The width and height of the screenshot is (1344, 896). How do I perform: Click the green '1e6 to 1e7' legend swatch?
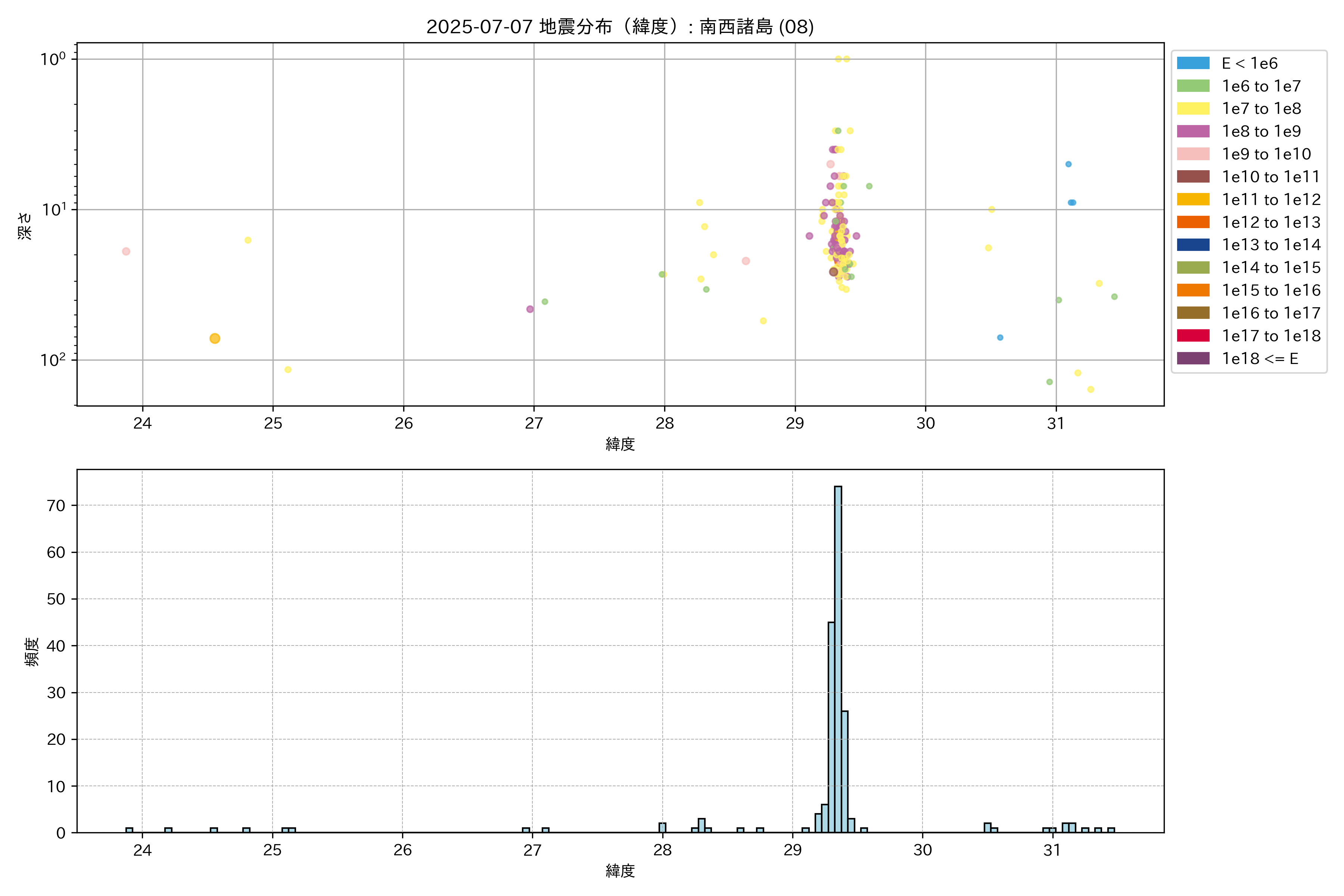tap(1192, 86)
